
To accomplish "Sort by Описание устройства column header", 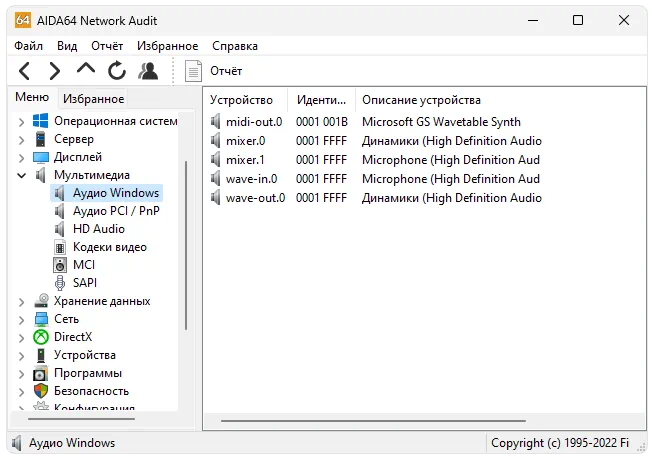I will click(421, 100).
